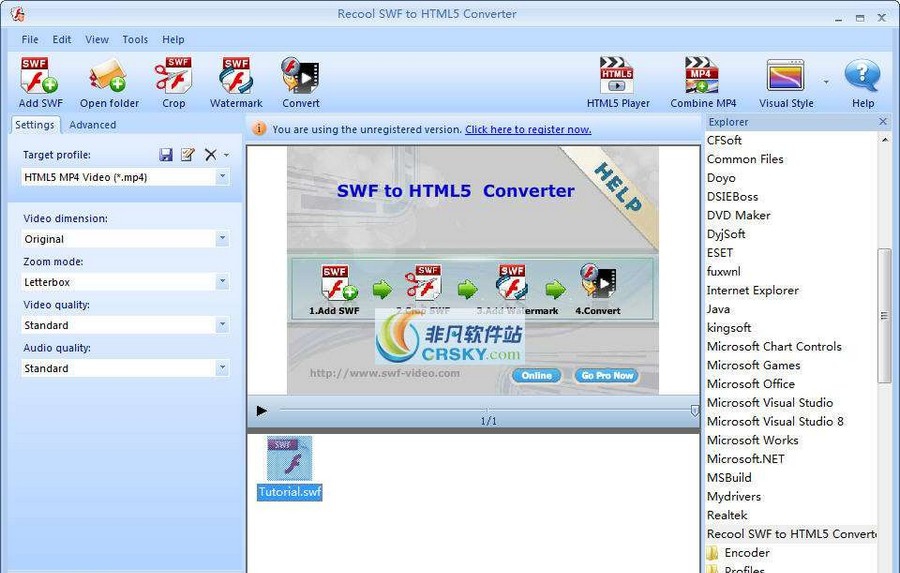Click the Go Pro Now button
The image size is (900, 573).
coord(607,375)
